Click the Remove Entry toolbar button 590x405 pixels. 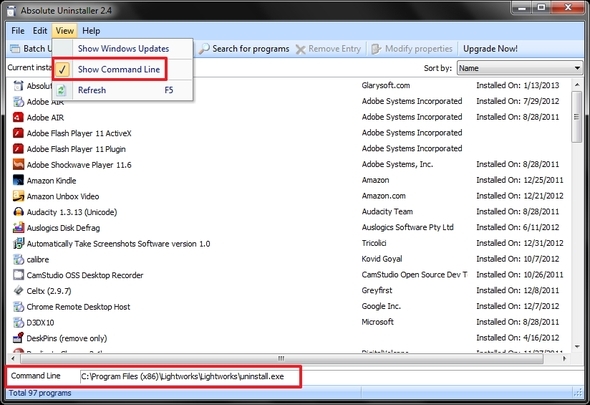click(x=328, y=49)
